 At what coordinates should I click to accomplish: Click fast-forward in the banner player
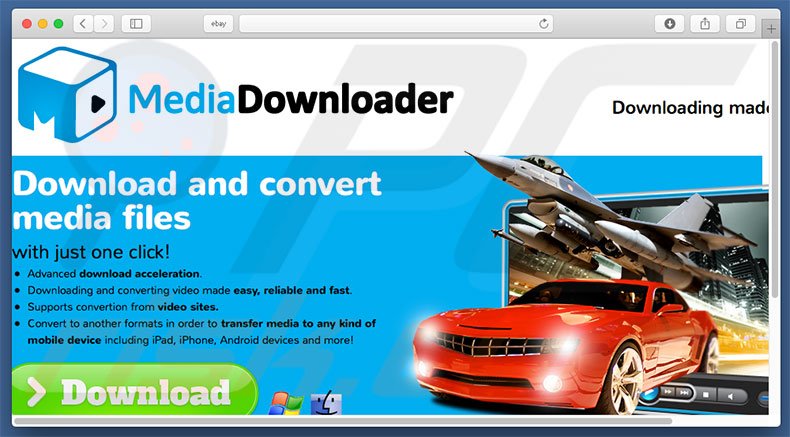tap(667, 392)
